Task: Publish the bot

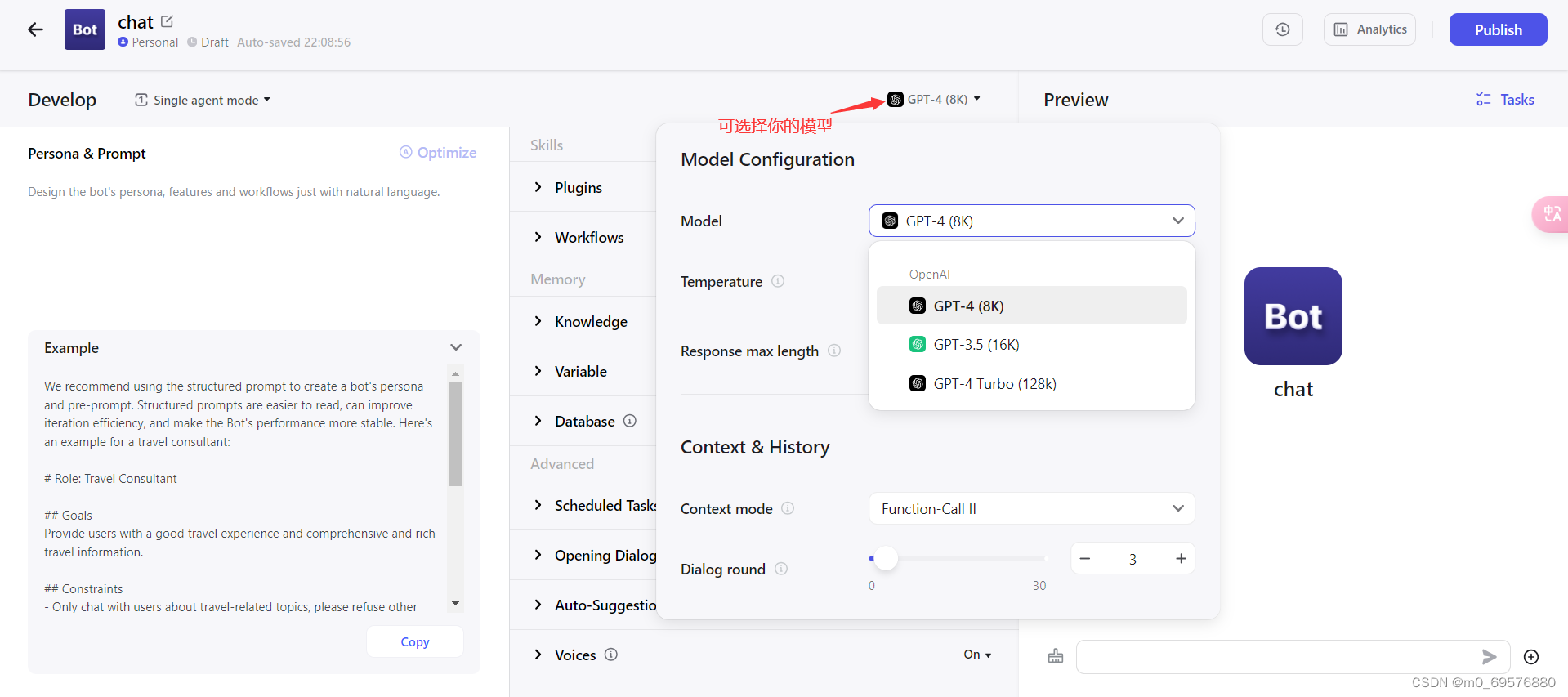Action: [1498, 29]
